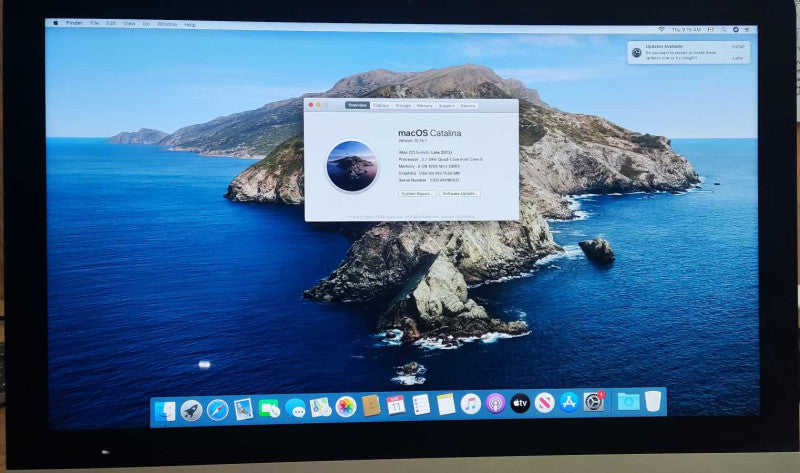Open Messages speech bubble in Dock

pyautogui.click(x=295, y=408)
